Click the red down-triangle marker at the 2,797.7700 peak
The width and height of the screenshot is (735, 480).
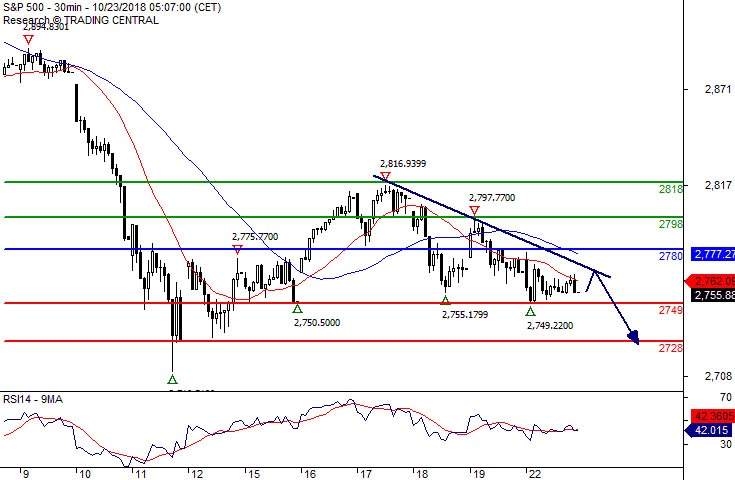pos(474,210)
